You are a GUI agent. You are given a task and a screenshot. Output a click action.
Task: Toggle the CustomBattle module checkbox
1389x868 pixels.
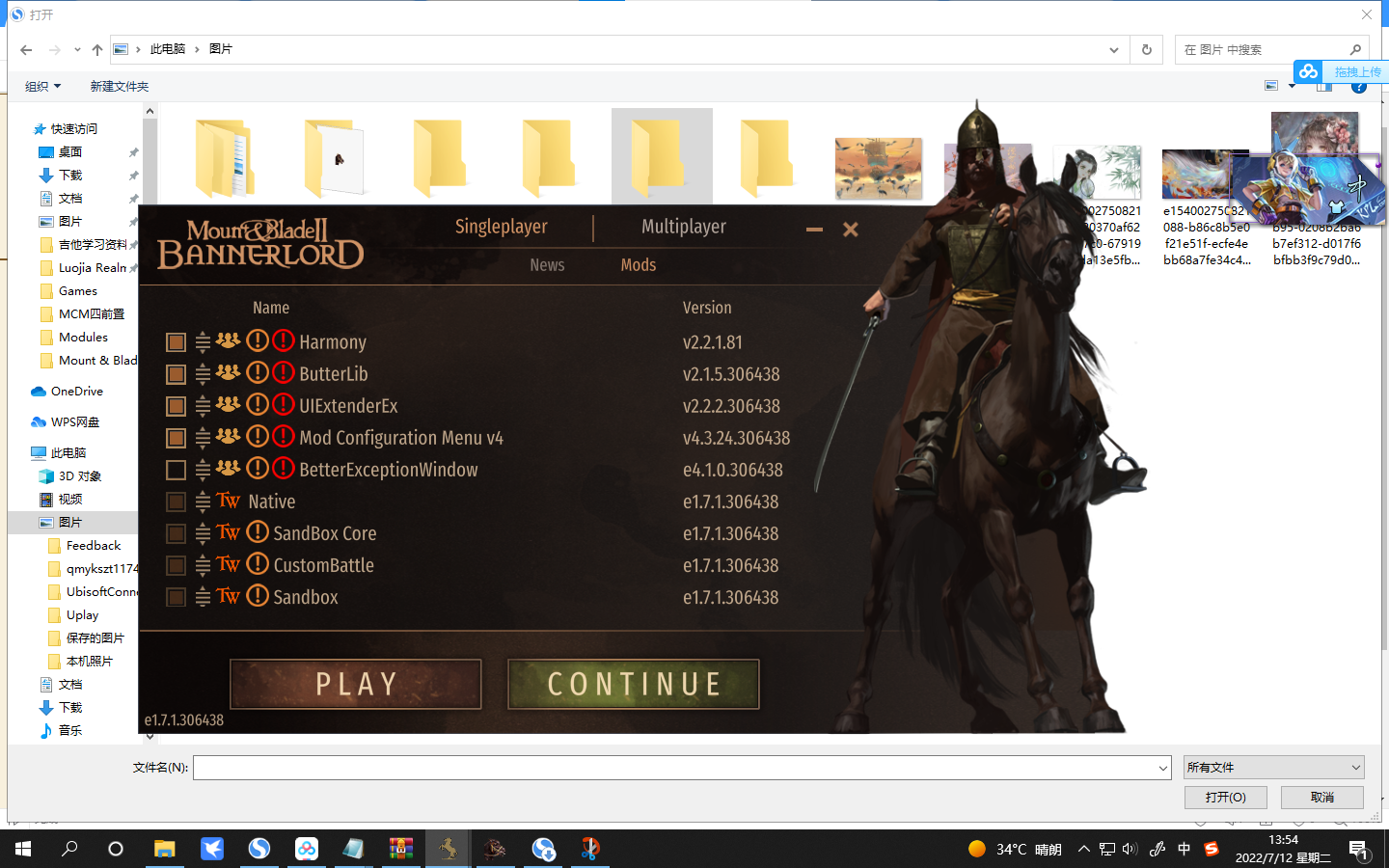(x=176, y=565)
